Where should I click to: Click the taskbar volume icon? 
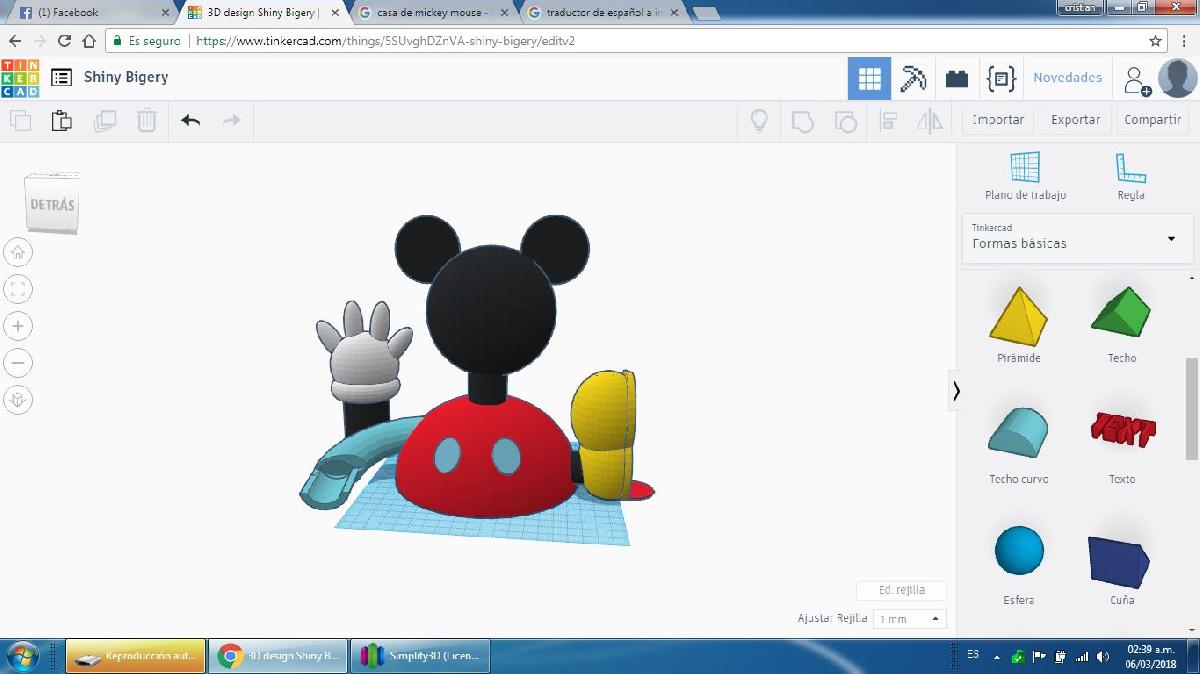(x=1103, y=657)
